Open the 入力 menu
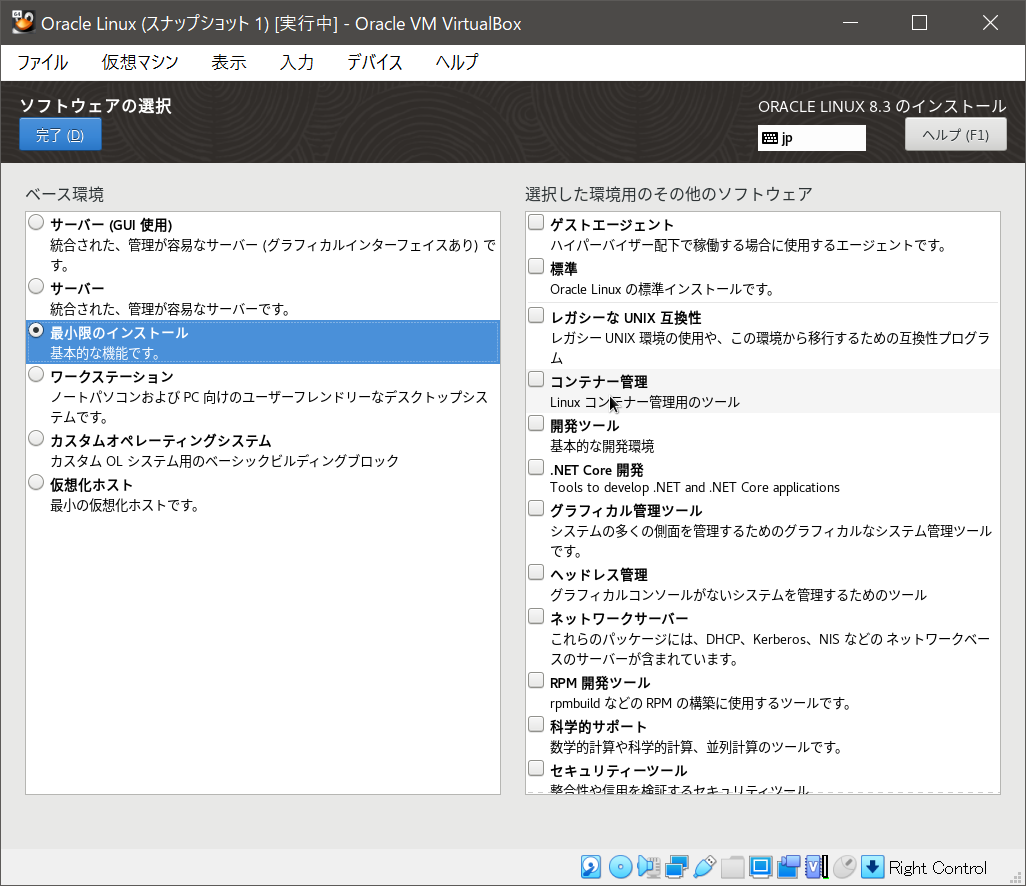 coord(297,62)
